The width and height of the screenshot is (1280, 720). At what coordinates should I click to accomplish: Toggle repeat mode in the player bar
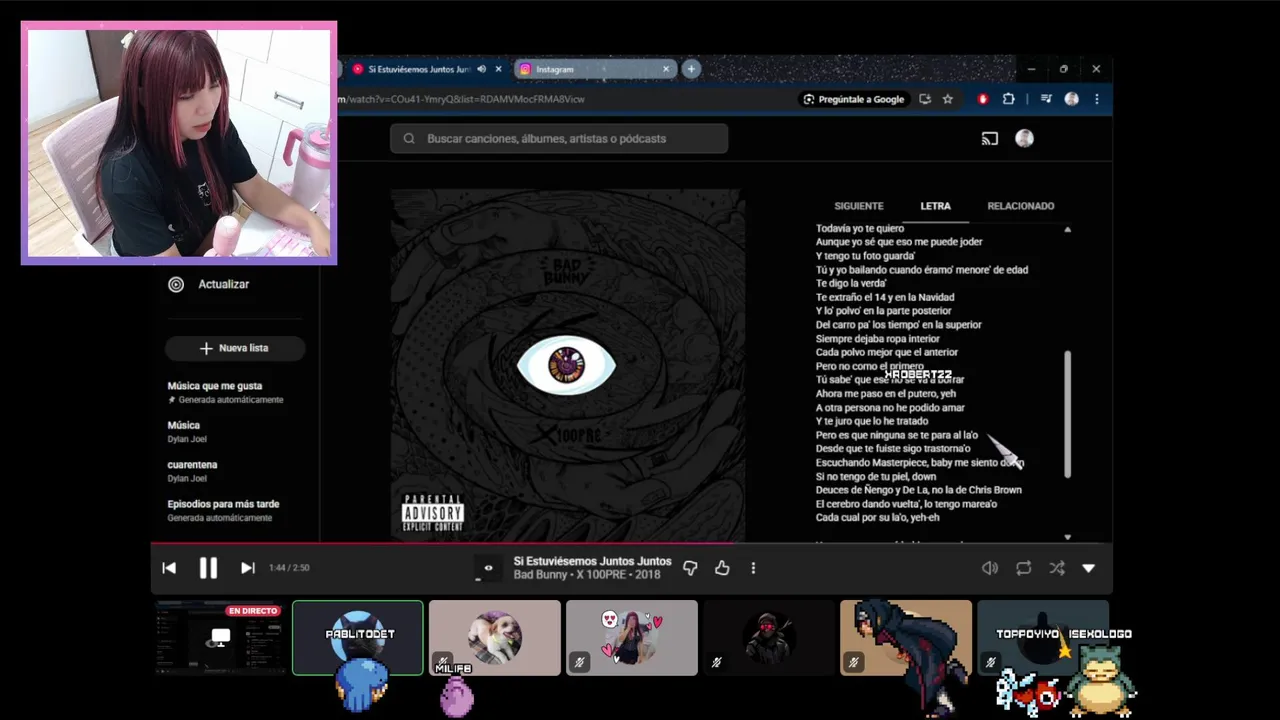1023,568
